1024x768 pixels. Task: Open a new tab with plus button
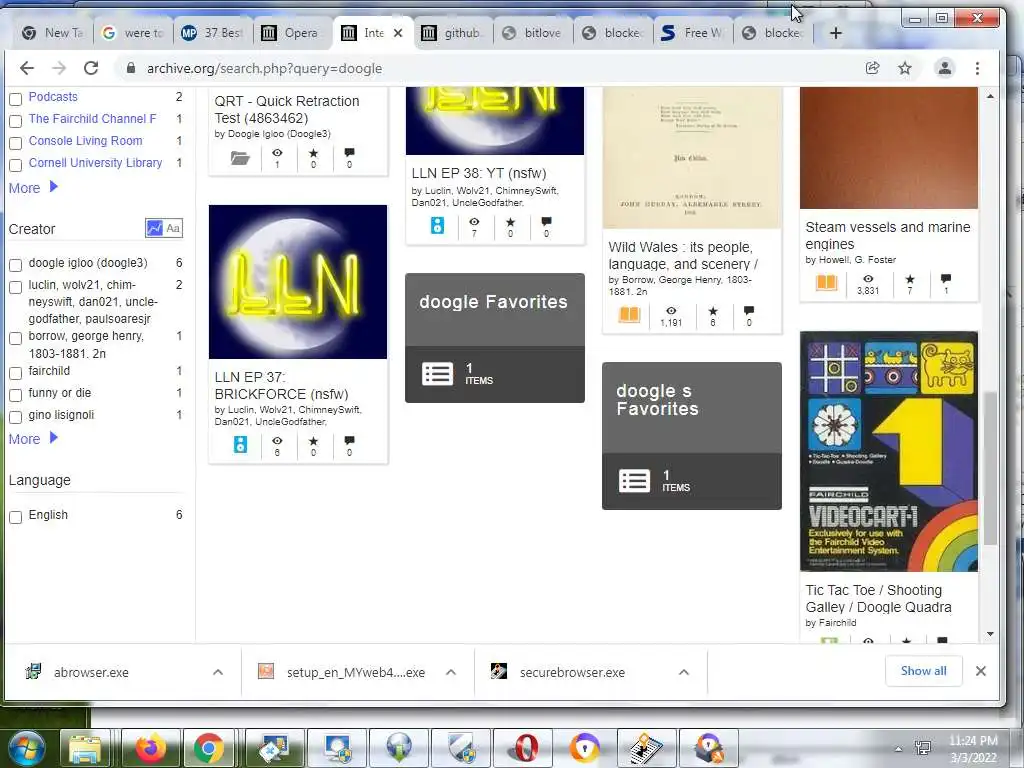click(835, 33)
